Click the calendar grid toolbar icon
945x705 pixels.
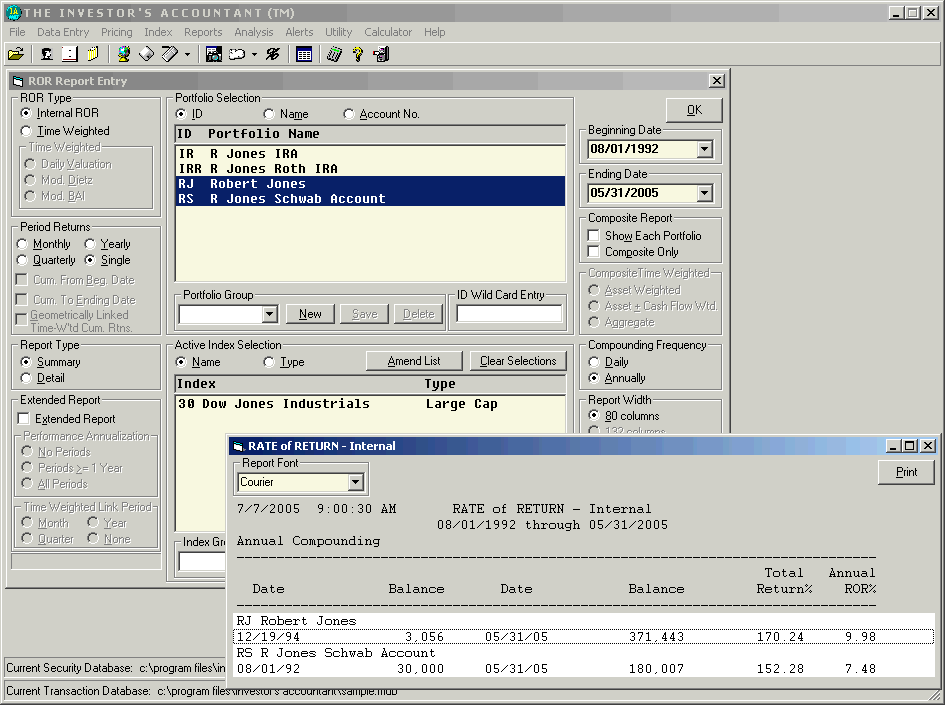[x=304, y=54]
